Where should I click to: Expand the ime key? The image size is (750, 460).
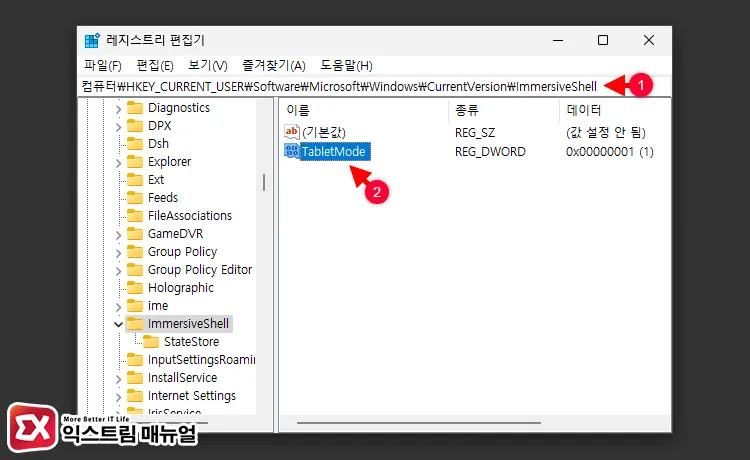(x=118, y=307)
